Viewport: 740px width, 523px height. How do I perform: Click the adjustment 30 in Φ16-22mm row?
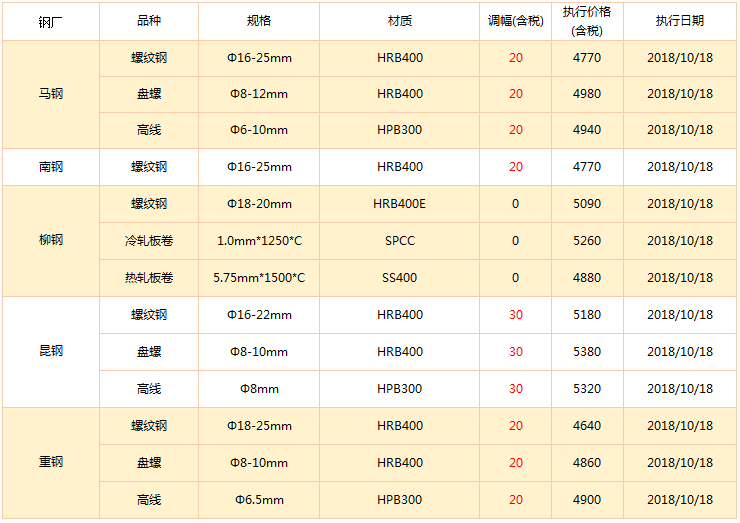pyautogui.click(x=515, y=315)
